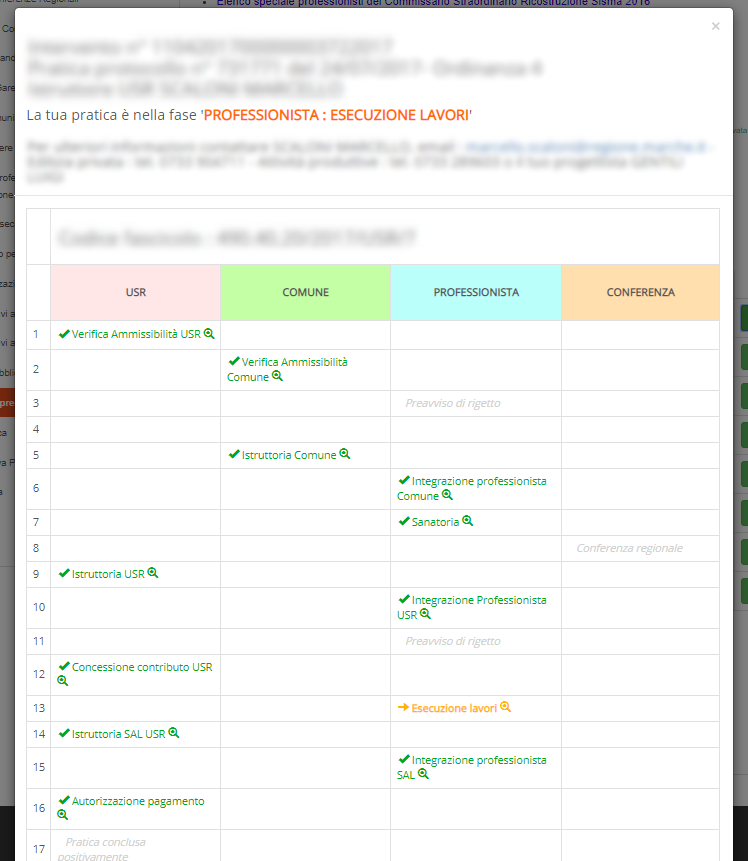Viewport: 748px width, 861px height.
Task: Open magnifier next to Istruttoria SAL USR
Action: (174, 733)
